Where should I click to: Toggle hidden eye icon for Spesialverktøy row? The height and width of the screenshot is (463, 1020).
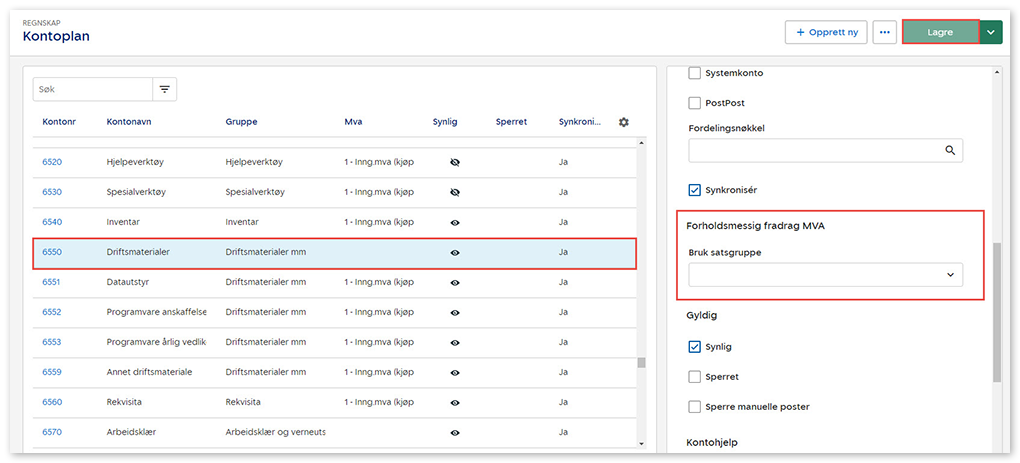(455, 192)
